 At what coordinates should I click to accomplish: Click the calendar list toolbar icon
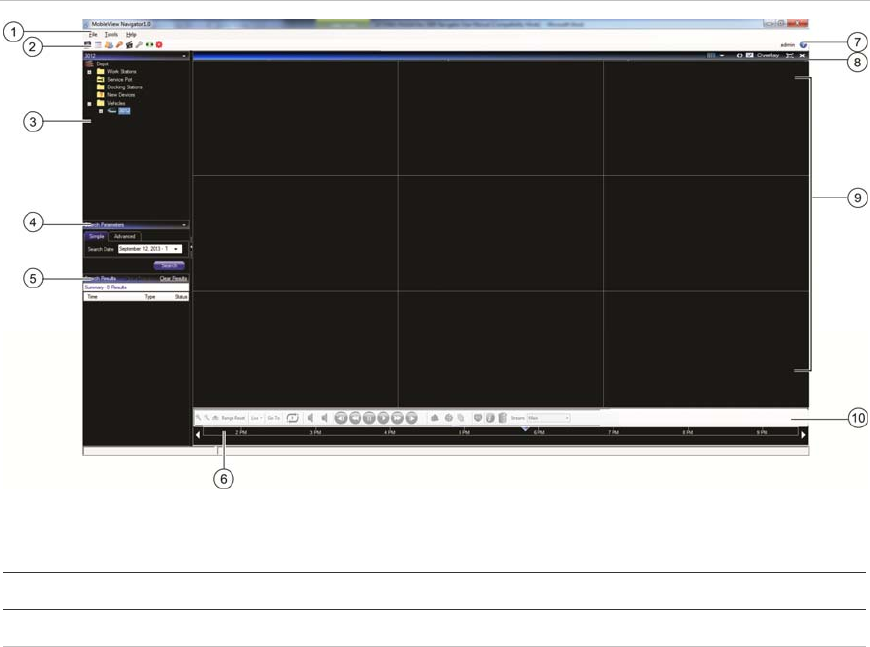point(98,44)
